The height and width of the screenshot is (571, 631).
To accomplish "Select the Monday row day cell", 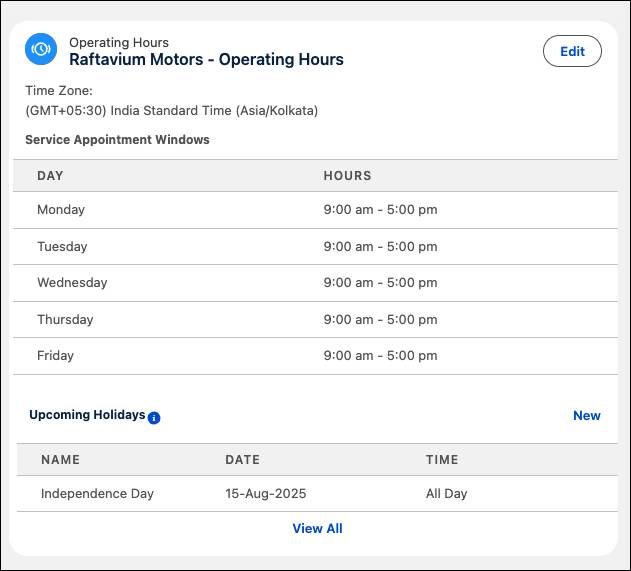I will pos(61,210).
